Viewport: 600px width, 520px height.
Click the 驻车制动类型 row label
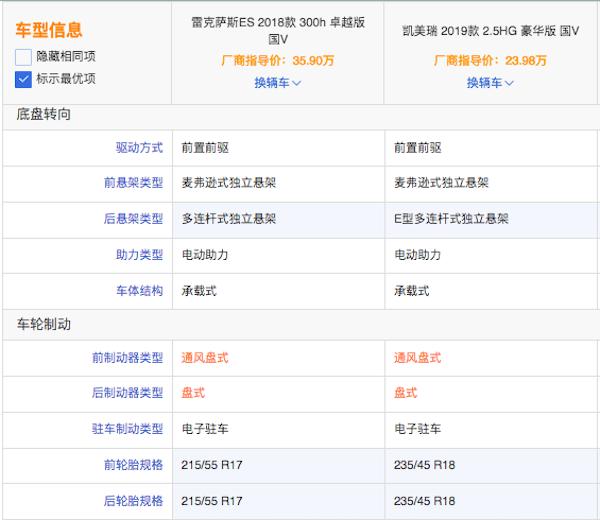coord(127,429)
